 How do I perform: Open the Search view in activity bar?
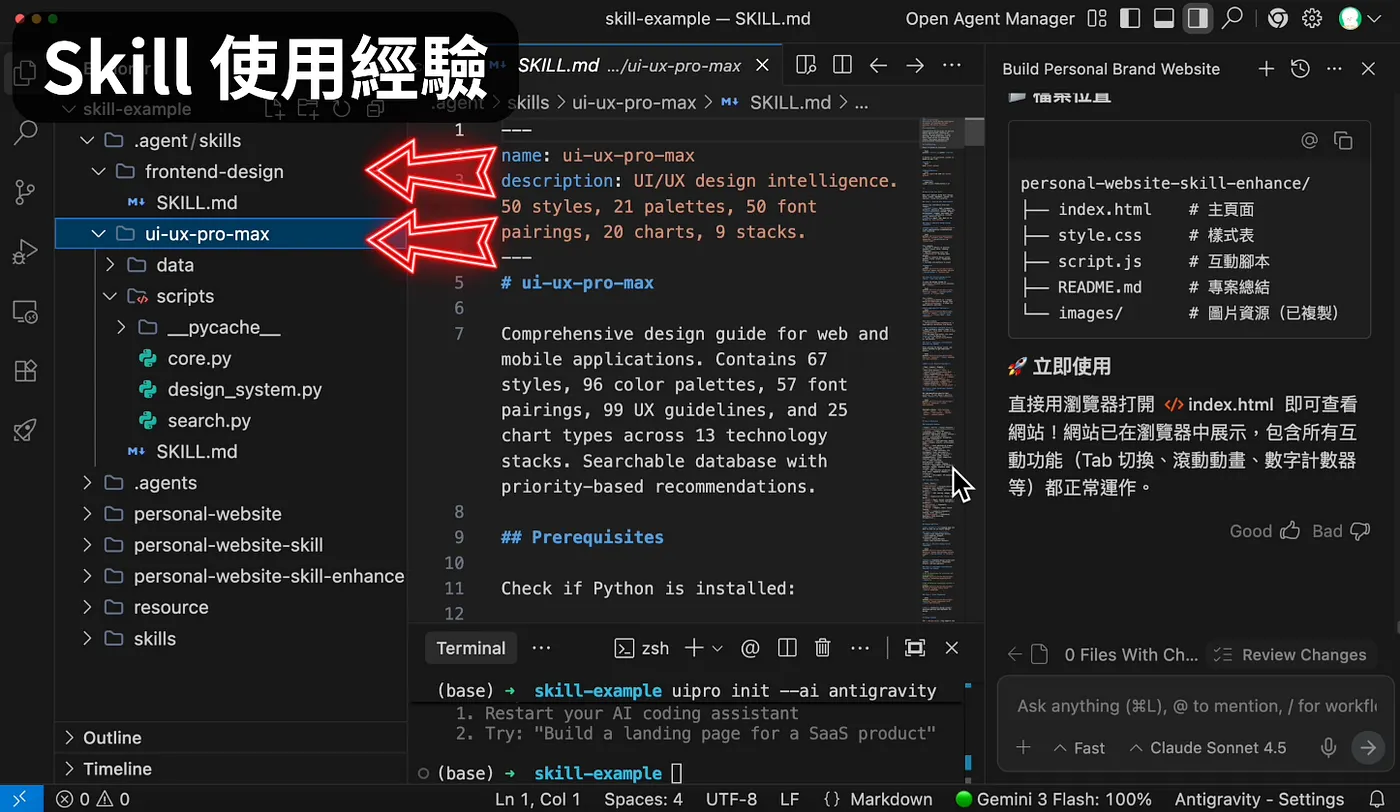26,132
